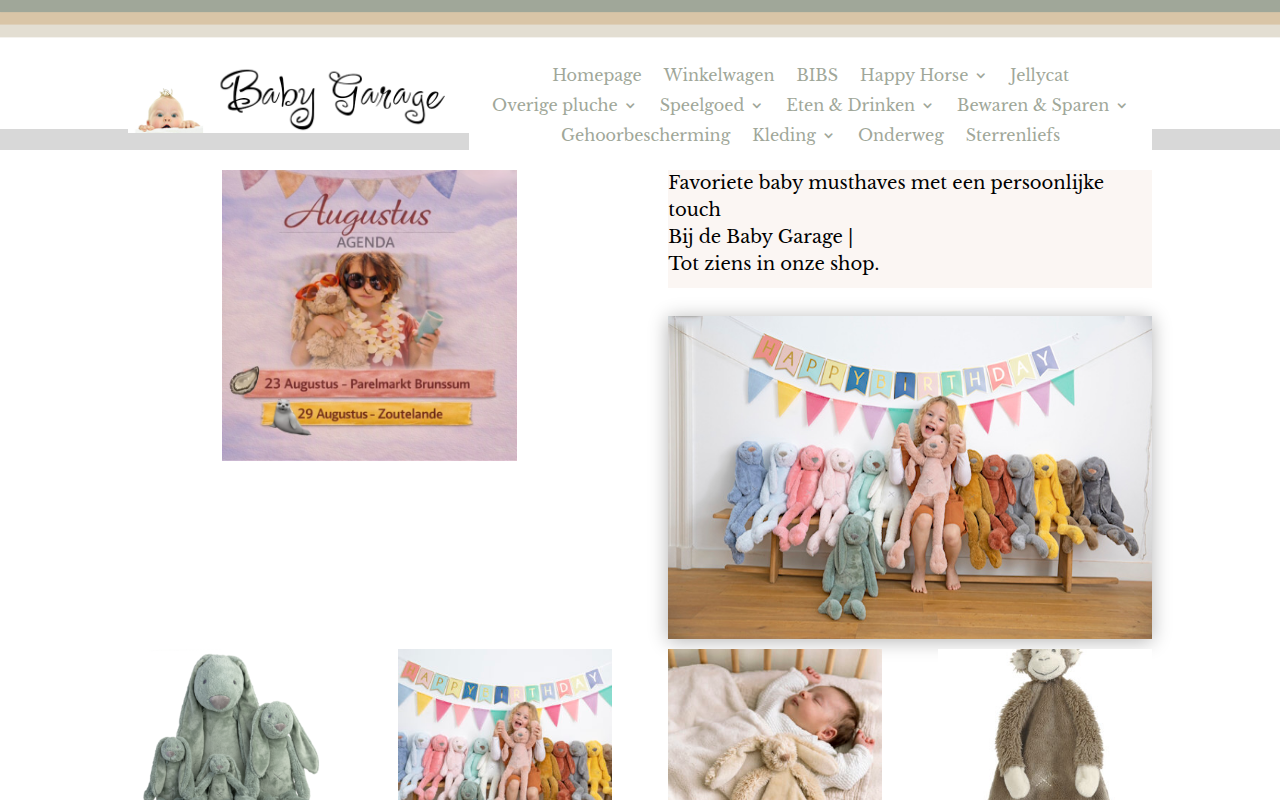This screenshot has height=800, width=1280.
Task: Expand the Speelgoed dropdown chevron
Action: coord(757,106)
